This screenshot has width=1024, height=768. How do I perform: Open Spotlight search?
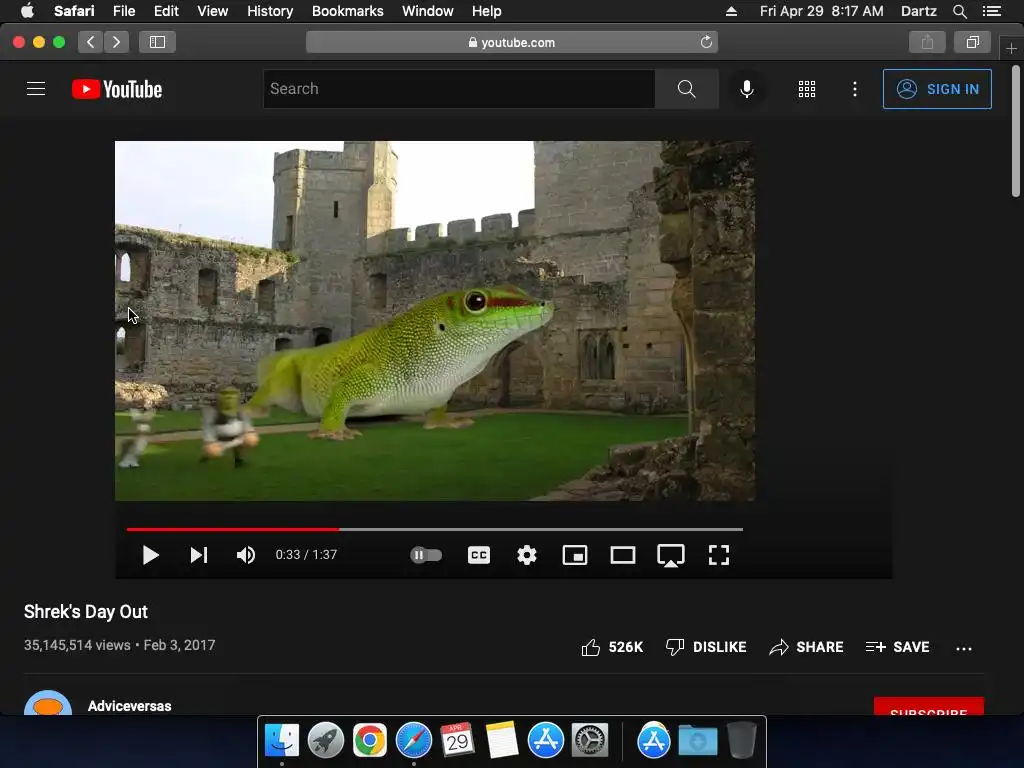click(959, 11)
